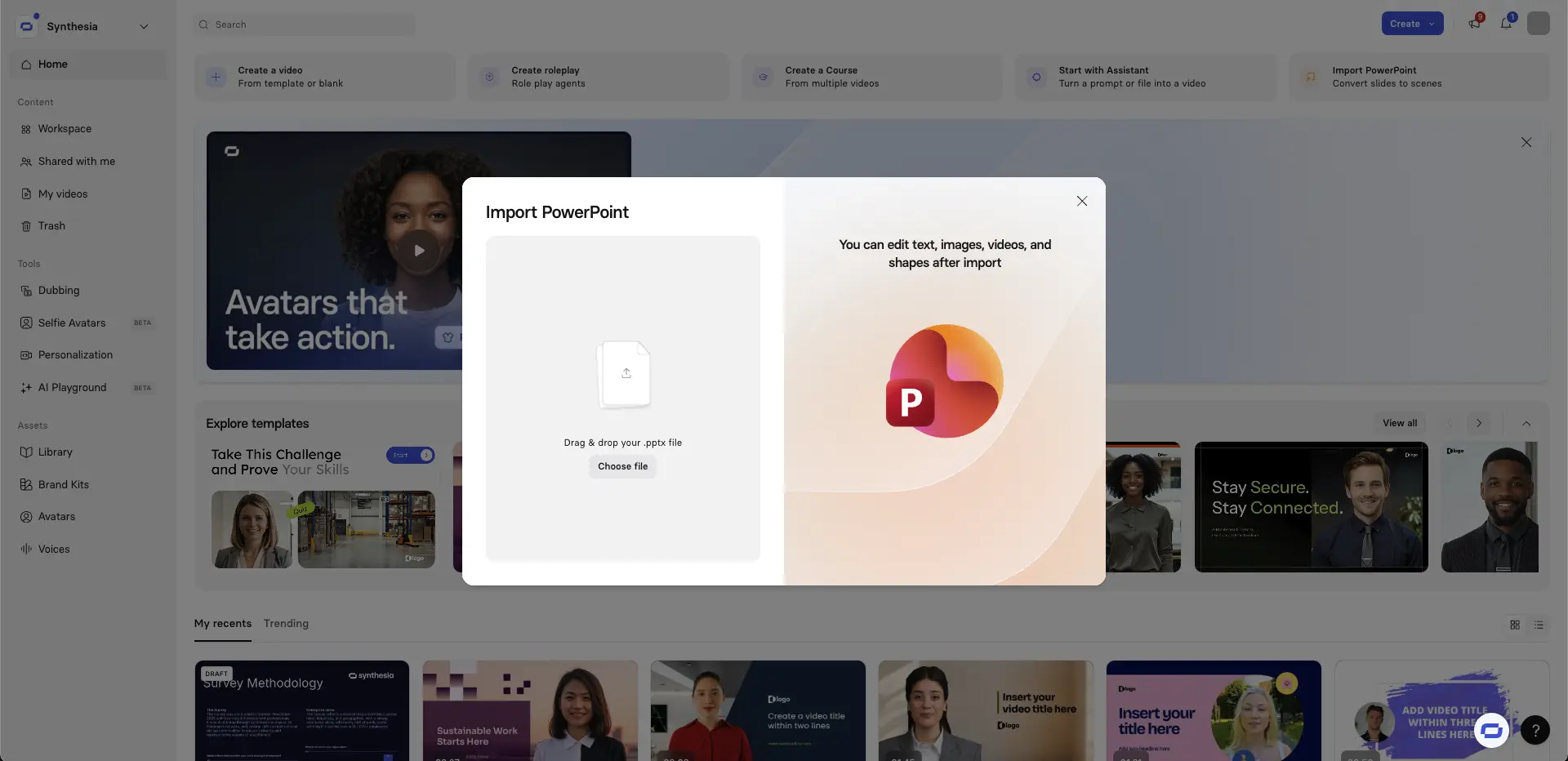Click the PowerPoint logo illustration
This screenshot has width=1568, height=761.
click(x=945, y=381)
